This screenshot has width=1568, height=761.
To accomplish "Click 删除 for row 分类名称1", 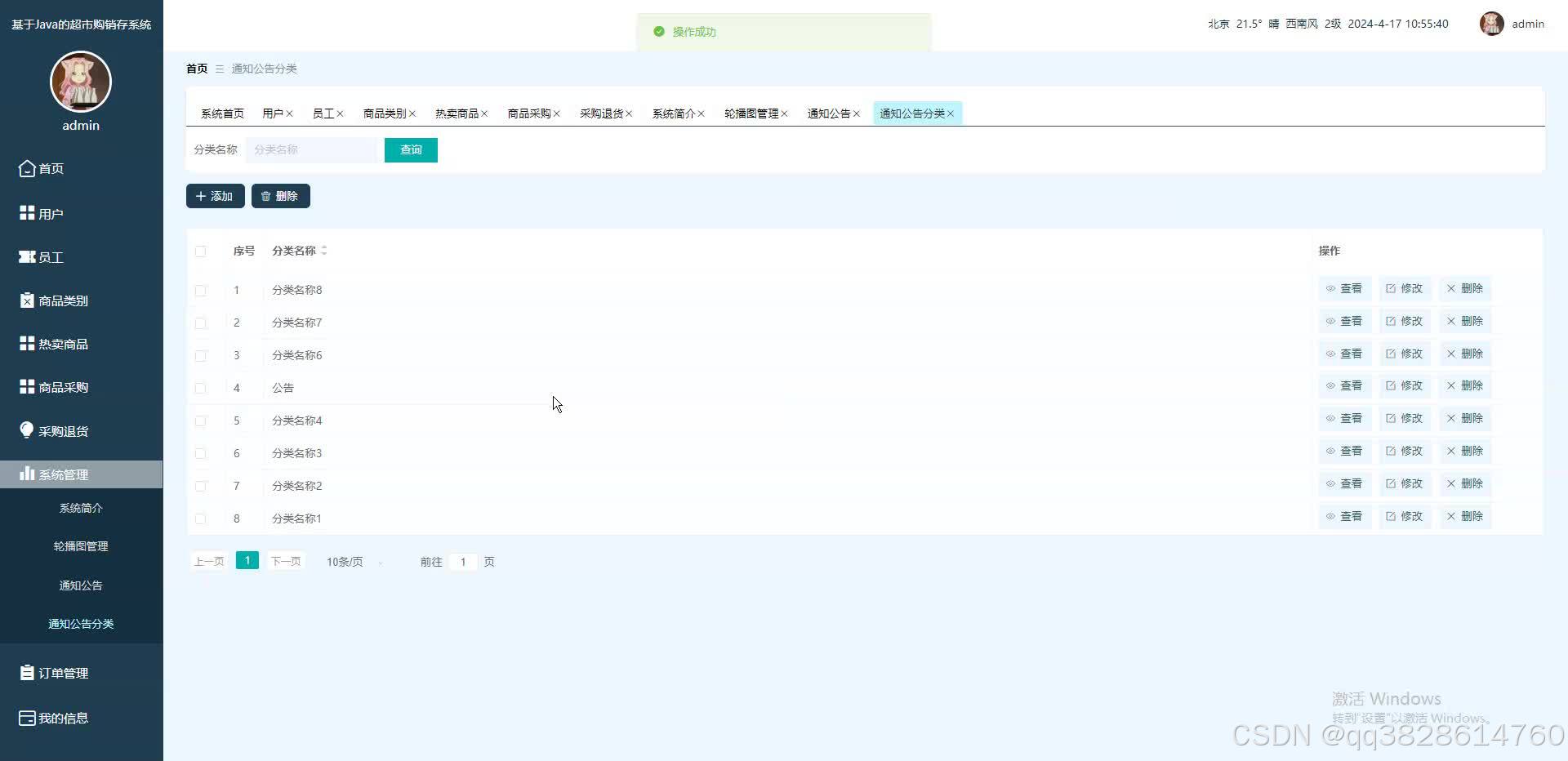I will (1465, 516).
